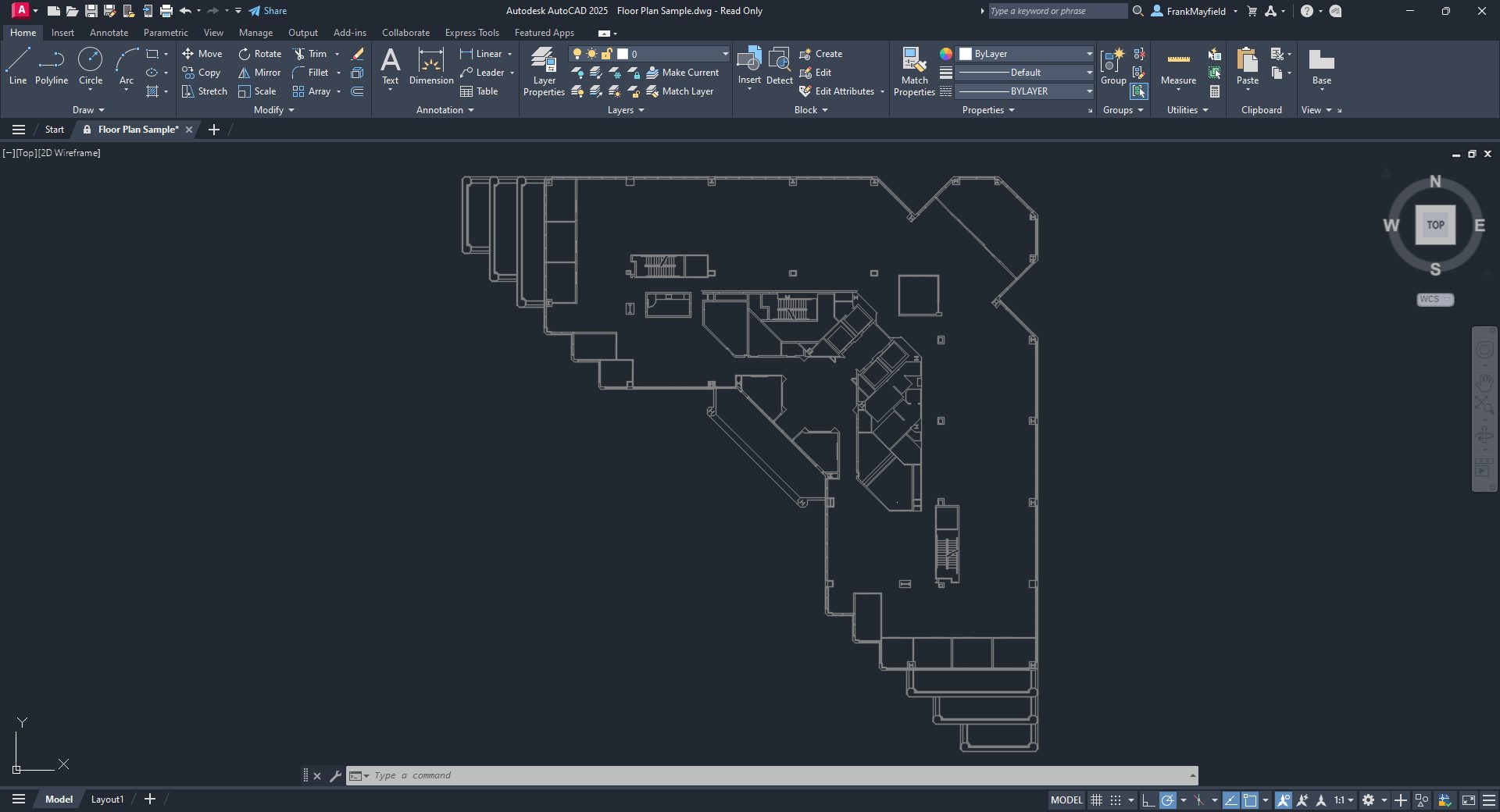
Task: Click the Scale tool
Action: pos(257,91)
